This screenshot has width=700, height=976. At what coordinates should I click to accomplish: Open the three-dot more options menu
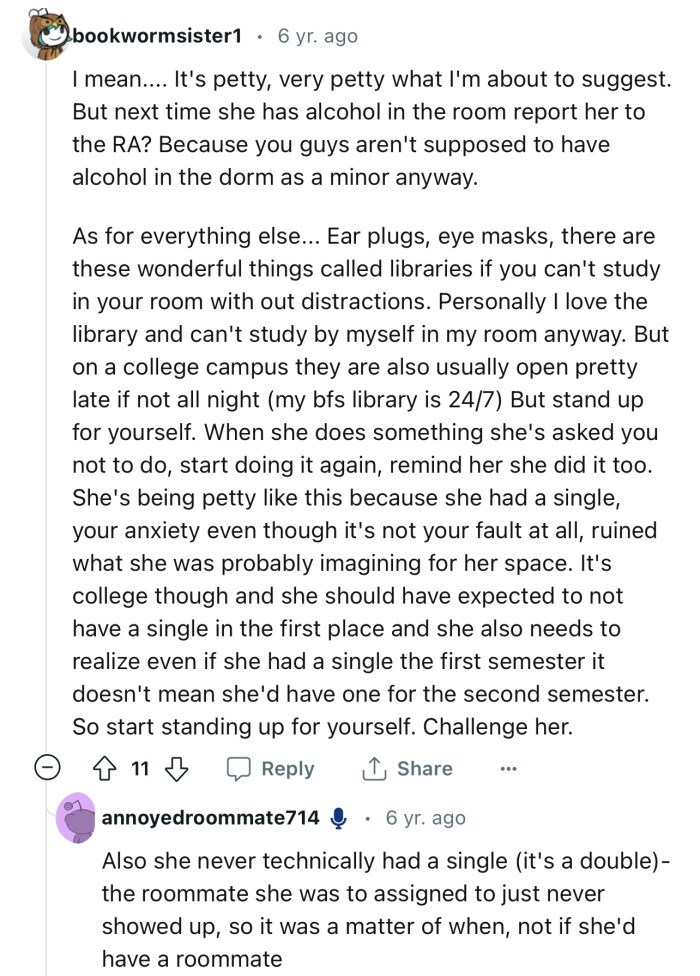[x=508, y=769]
